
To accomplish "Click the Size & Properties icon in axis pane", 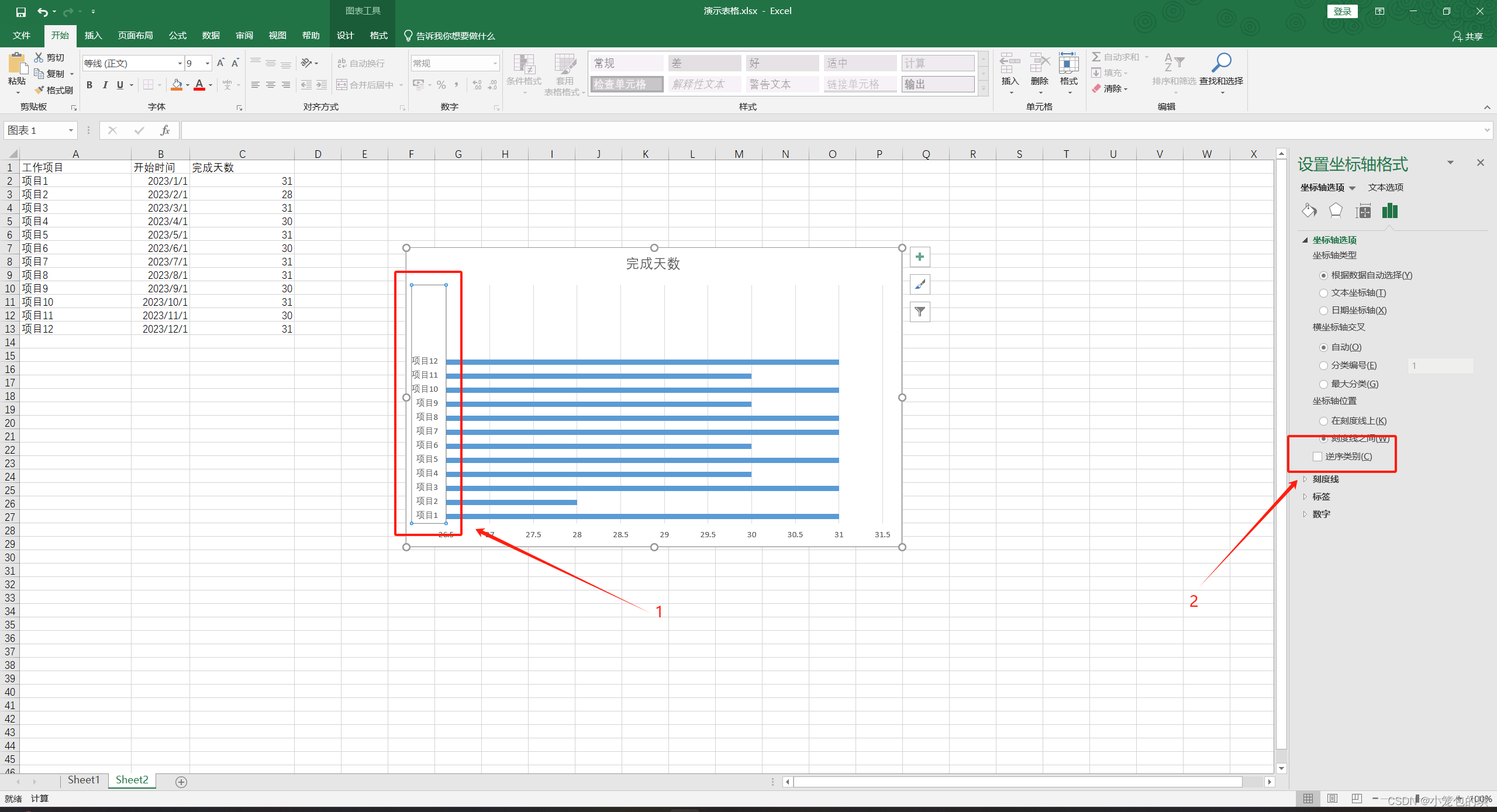I will click(1363, 210).
